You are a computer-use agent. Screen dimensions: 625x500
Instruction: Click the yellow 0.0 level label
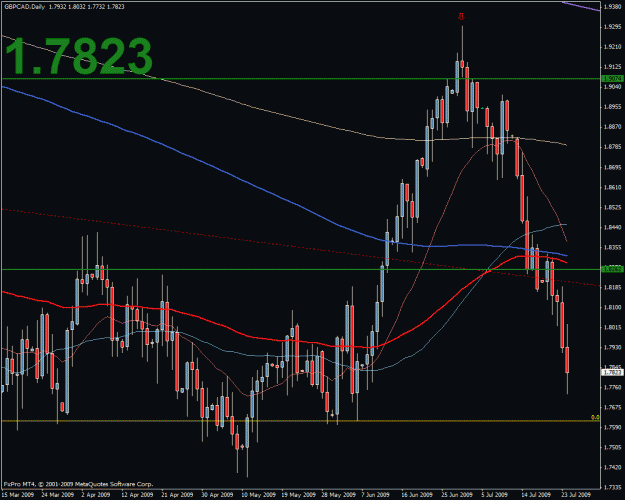(x=595, y=417)
